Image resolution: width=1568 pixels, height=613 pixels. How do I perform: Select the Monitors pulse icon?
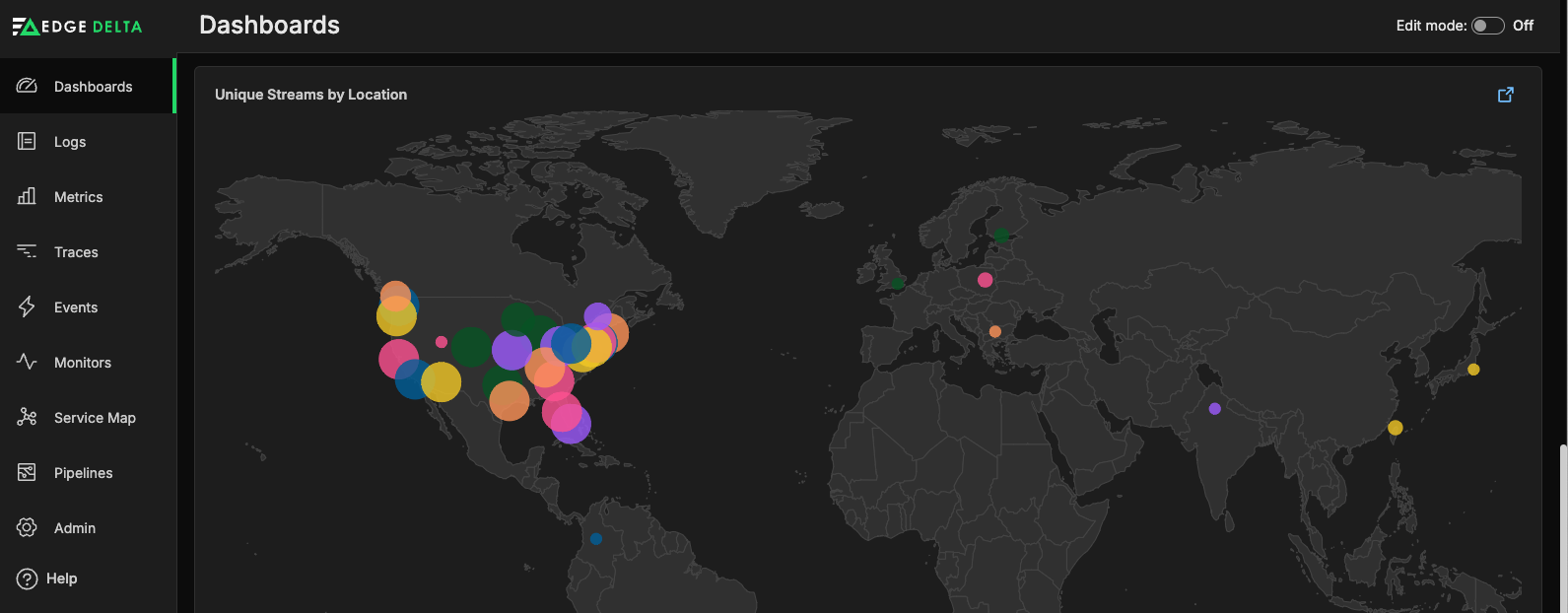[27, 363]
